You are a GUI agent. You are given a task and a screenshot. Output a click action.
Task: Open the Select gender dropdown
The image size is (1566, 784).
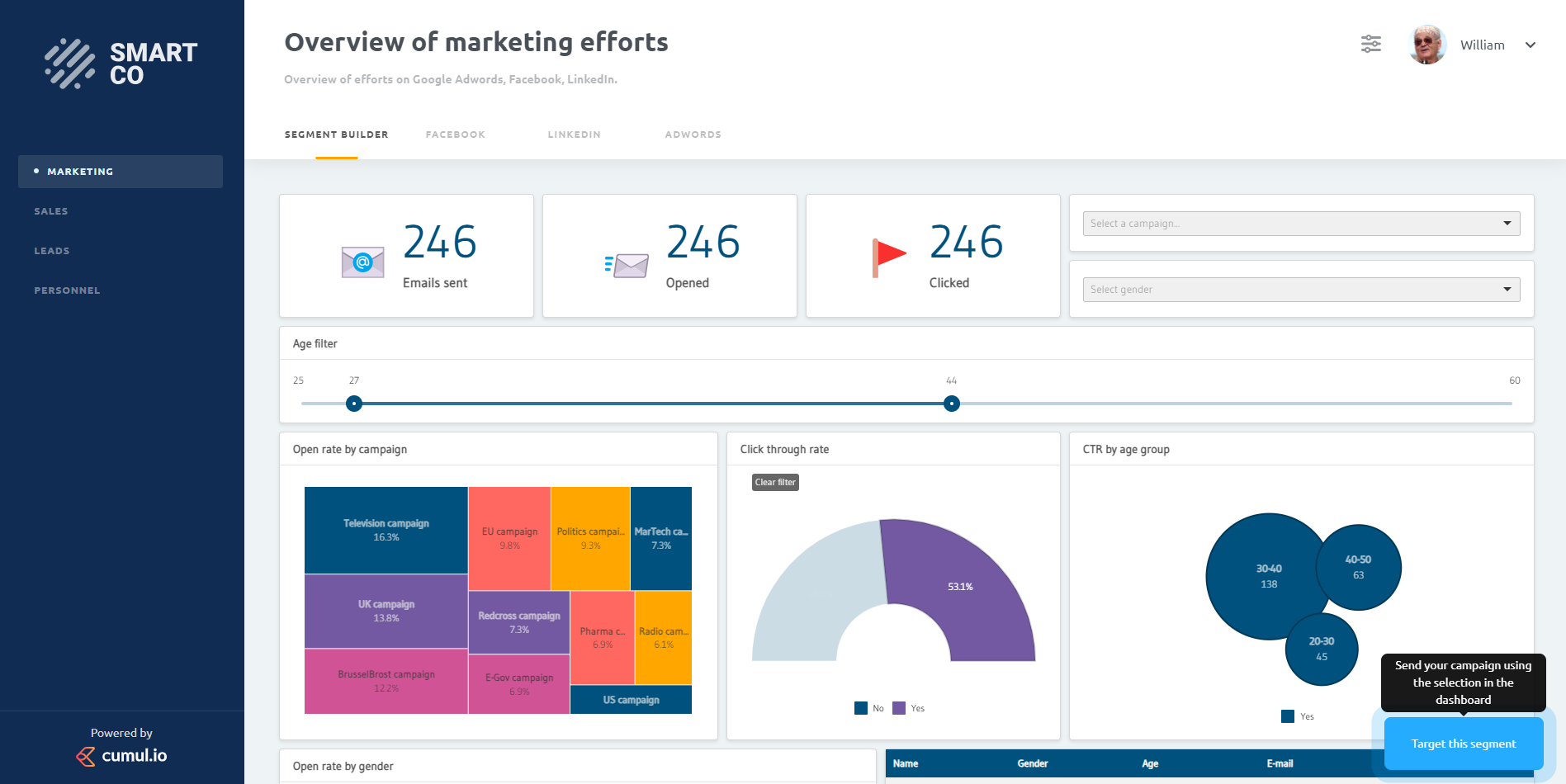coord(1300,289)
